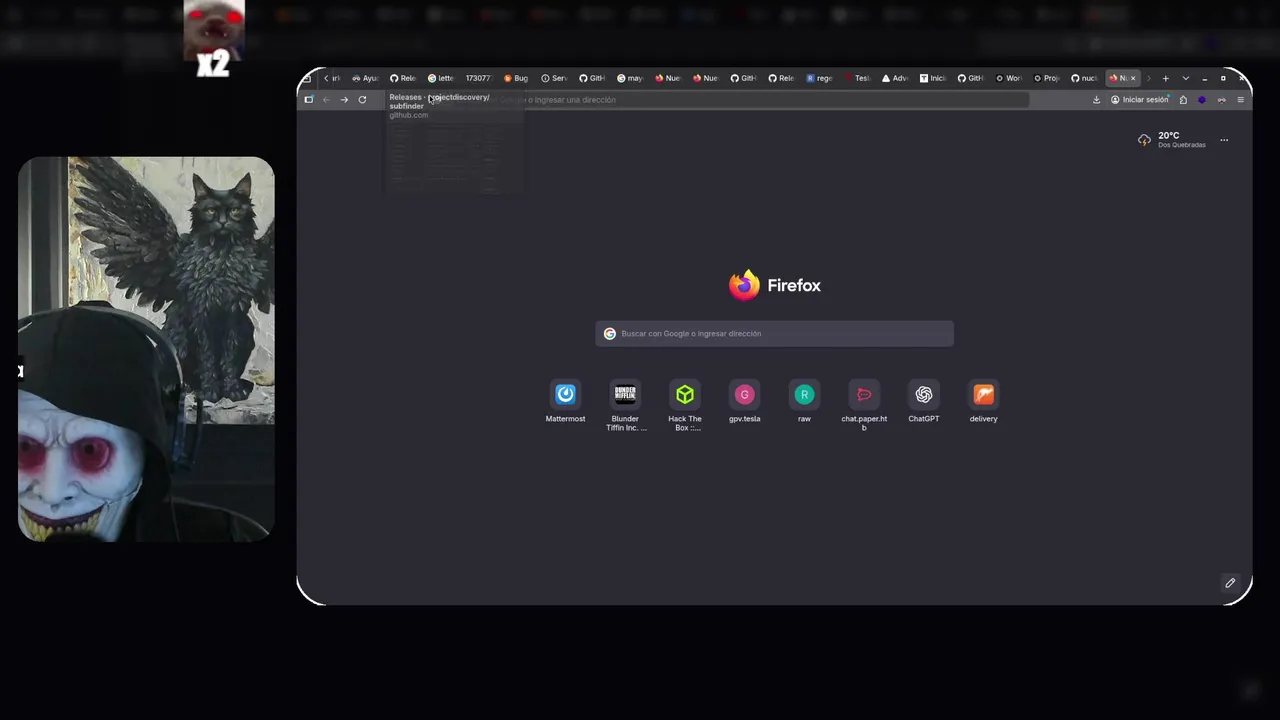This screenshot has width=1280, height=720.
Task: Open the Firefox hamburger menu
Action: 1240,100
